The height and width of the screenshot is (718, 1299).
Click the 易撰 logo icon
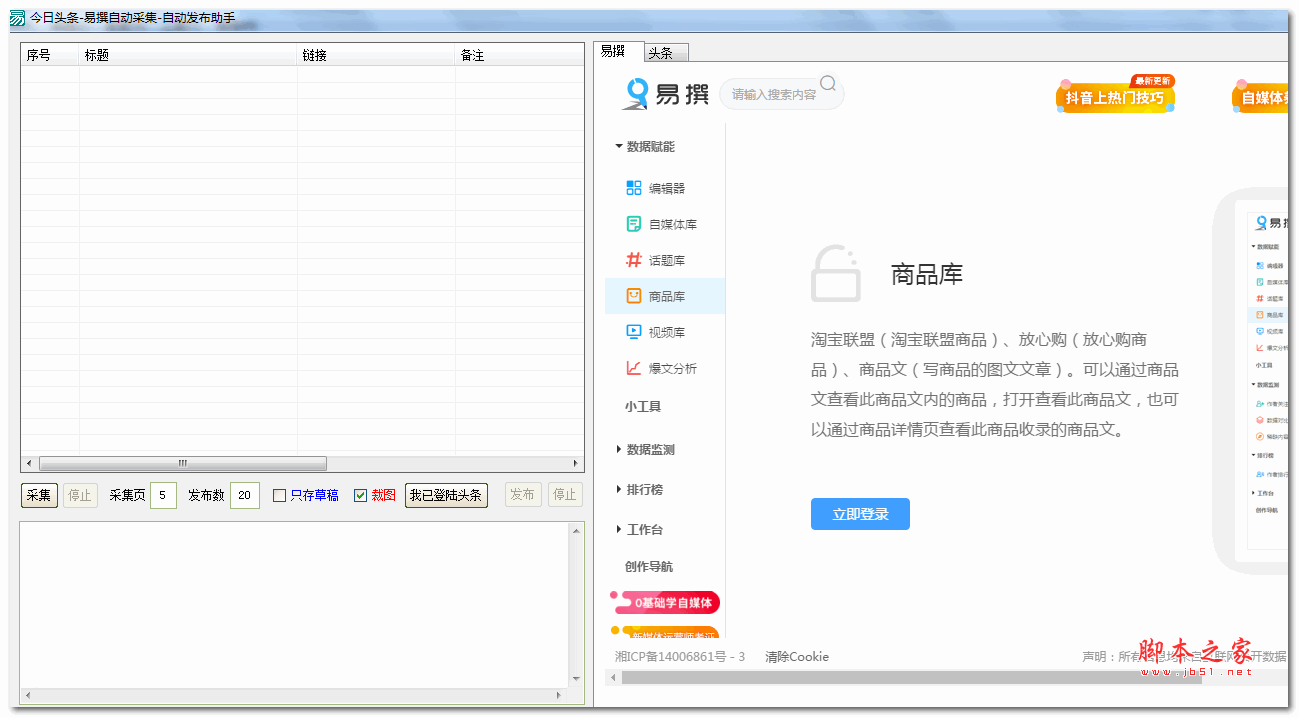636,94
